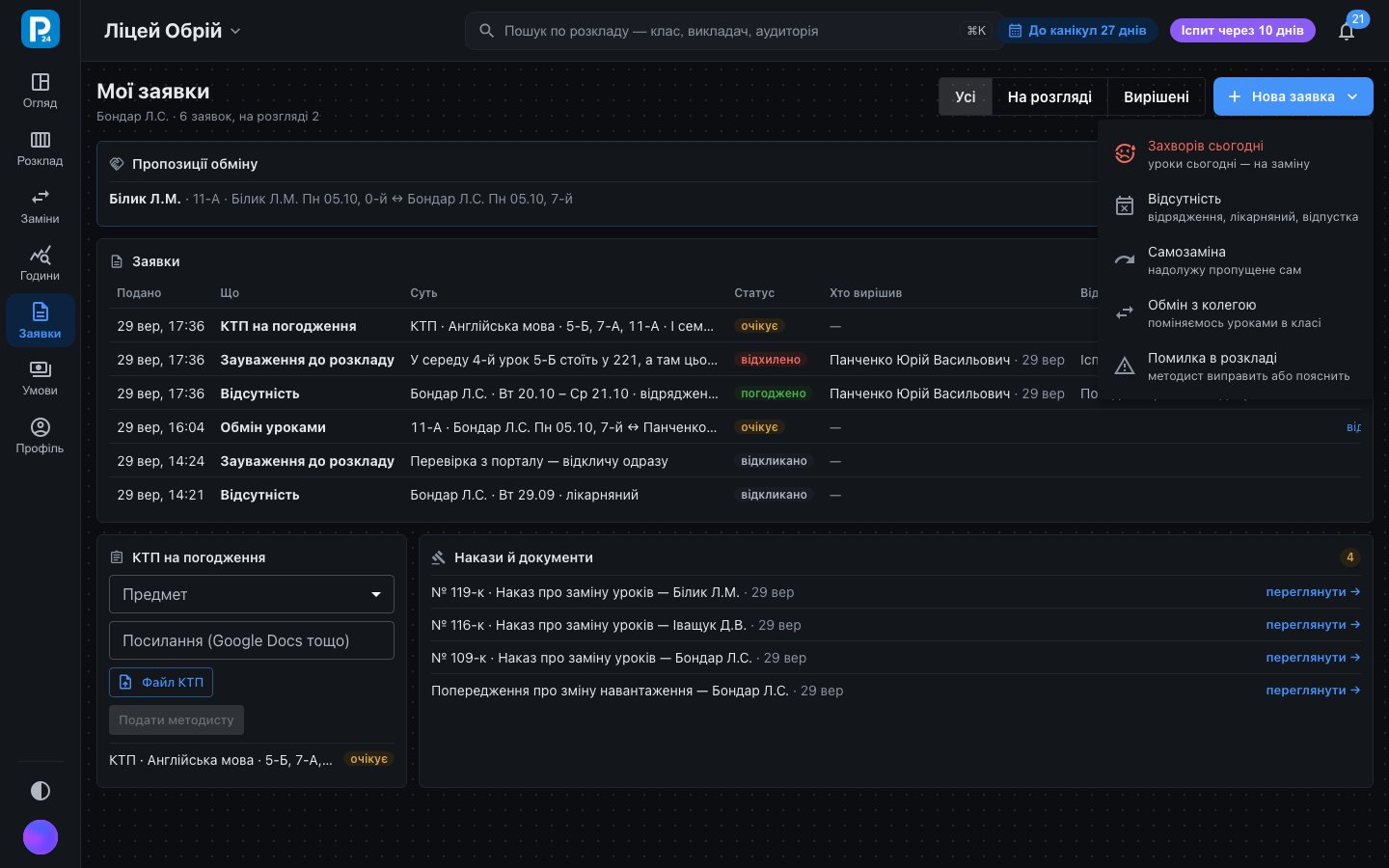
Task: Click the До канікул 27 днів badge
Action: (x=1077, y=31)
